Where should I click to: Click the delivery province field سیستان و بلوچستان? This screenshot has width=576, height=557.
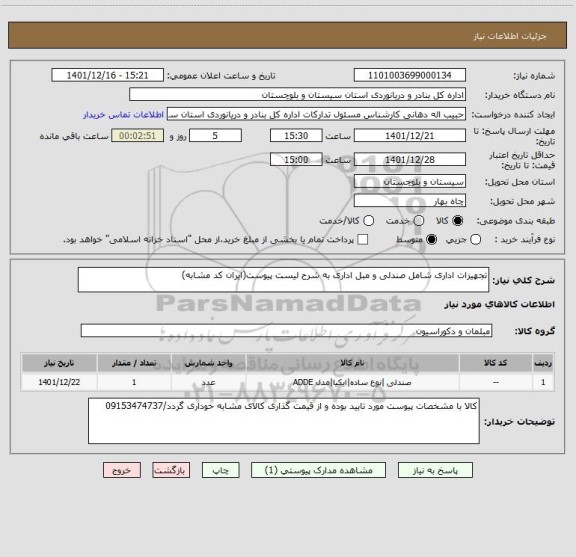410,182
